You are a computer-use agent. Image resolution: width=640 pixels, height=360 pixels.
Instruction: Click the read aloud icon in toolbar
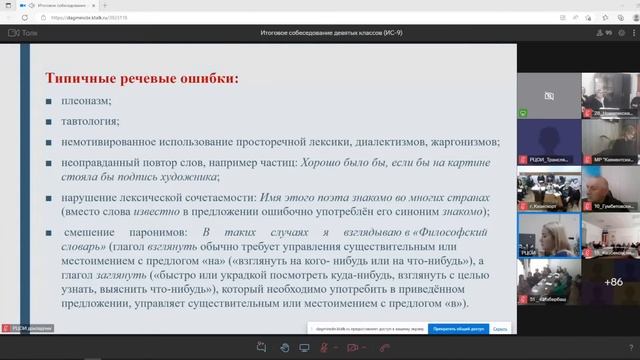click(575, 18)
